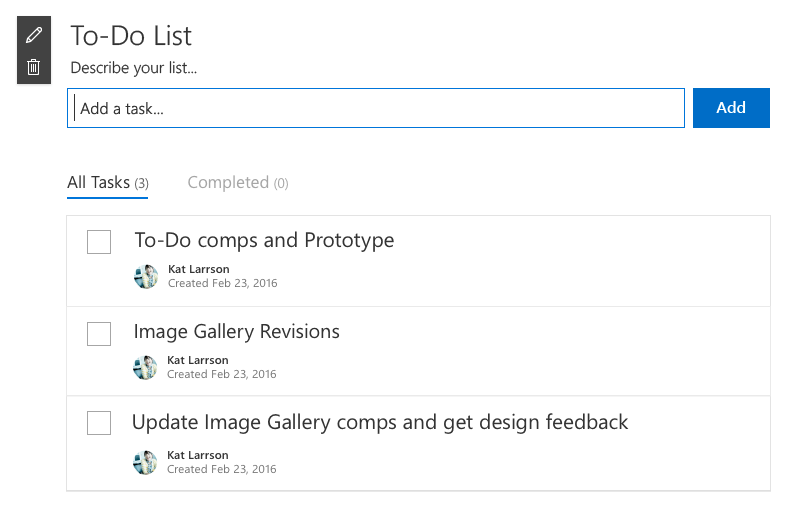Switch to the All Tasks tab
This screenshot has width=792, height=512.
(x=107, y=183)
